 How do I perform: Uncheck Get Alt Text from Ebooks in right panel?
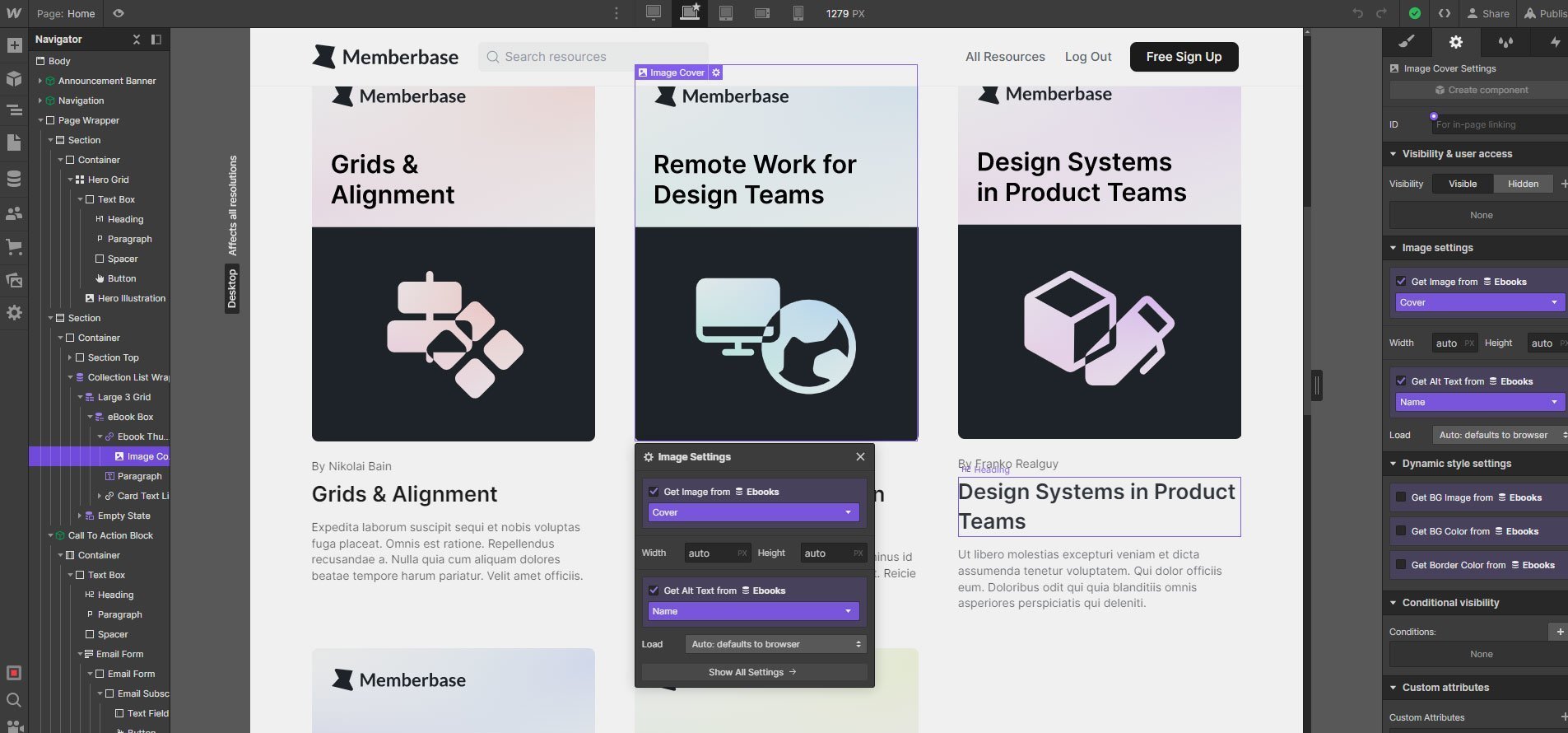[1401, 381]
